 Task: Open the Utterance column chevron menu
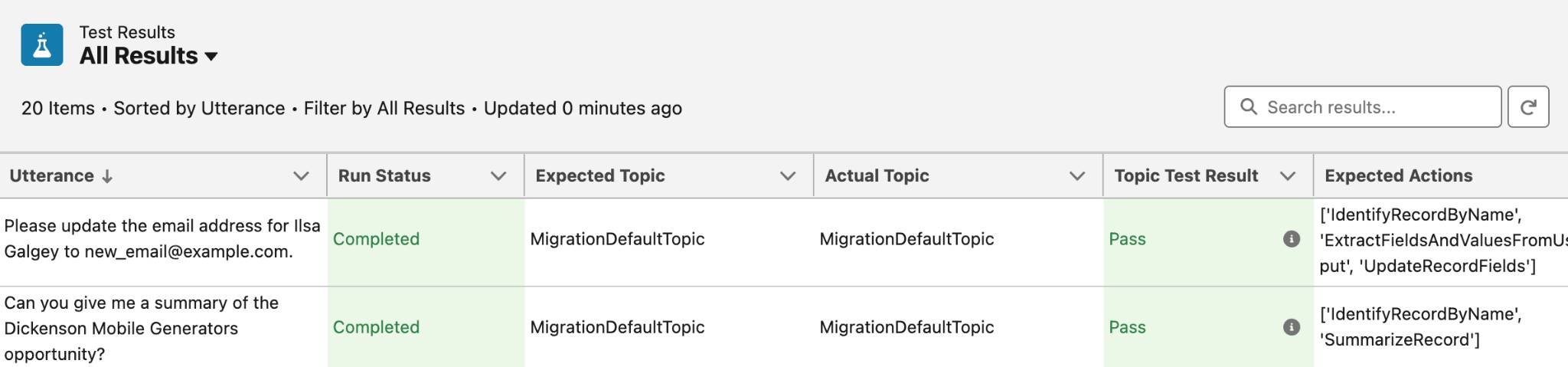click(302, 176)
